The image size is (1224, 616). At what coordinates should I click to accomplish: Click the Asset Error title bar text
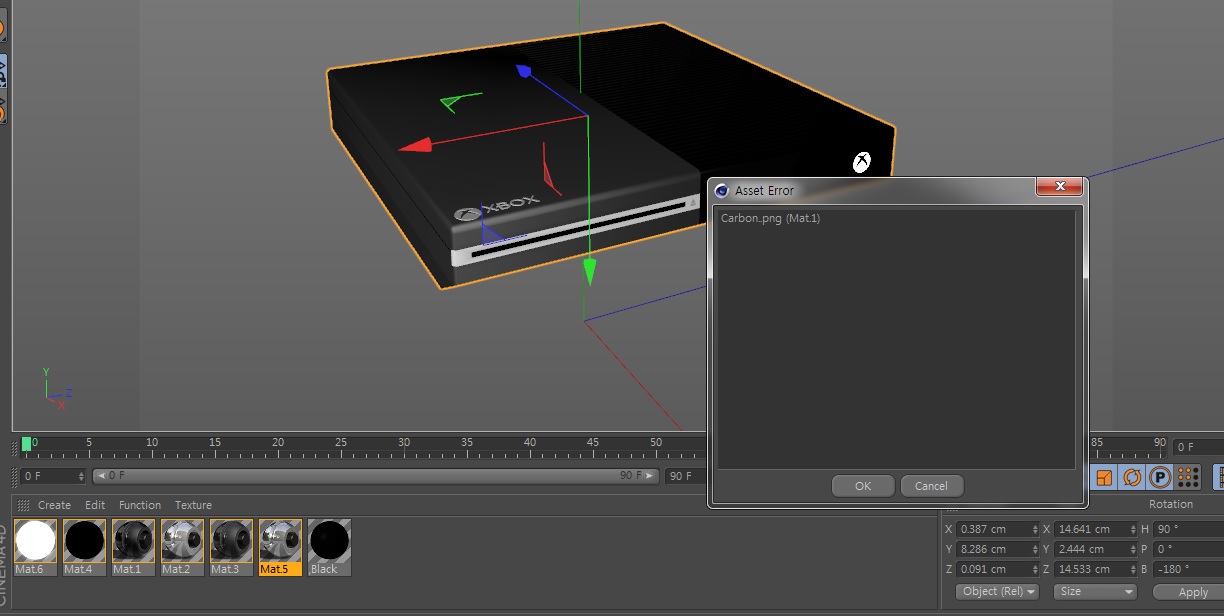[x=764, y=191]
